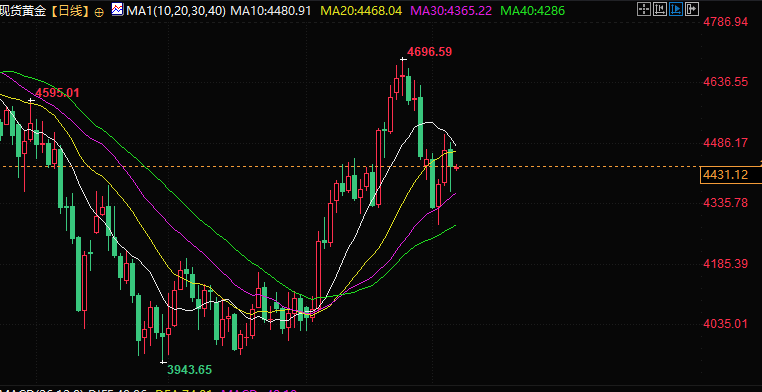Click the 4636.55 price axis label

[726, 82]
